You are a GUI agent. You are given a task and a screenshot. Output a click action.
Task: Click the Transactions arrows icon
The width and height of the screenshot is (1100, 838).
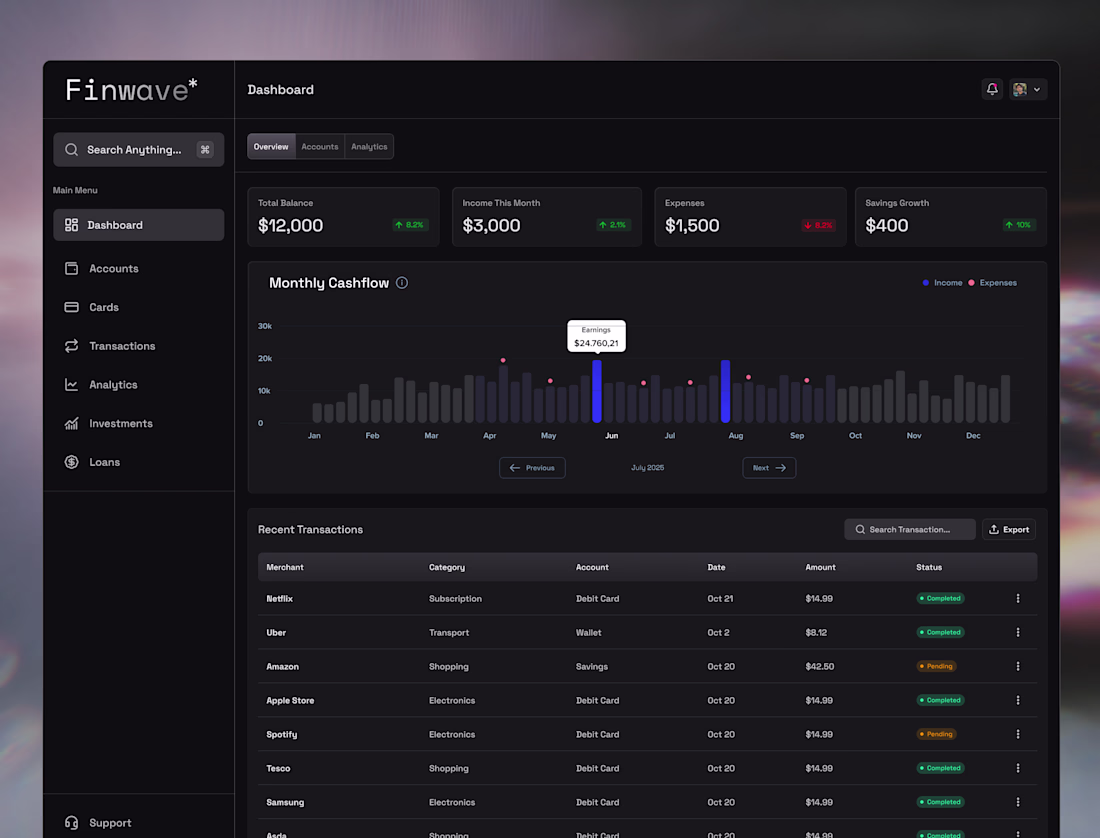coord(72,346)
